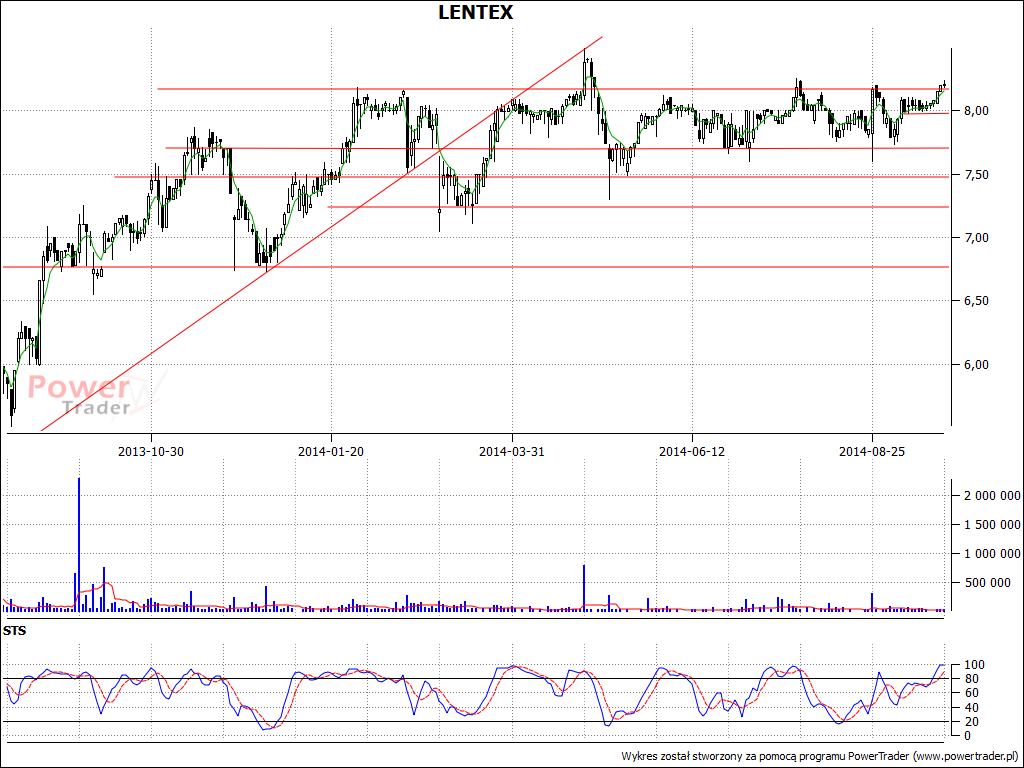Click the STS indicator label

coord(14,631)
